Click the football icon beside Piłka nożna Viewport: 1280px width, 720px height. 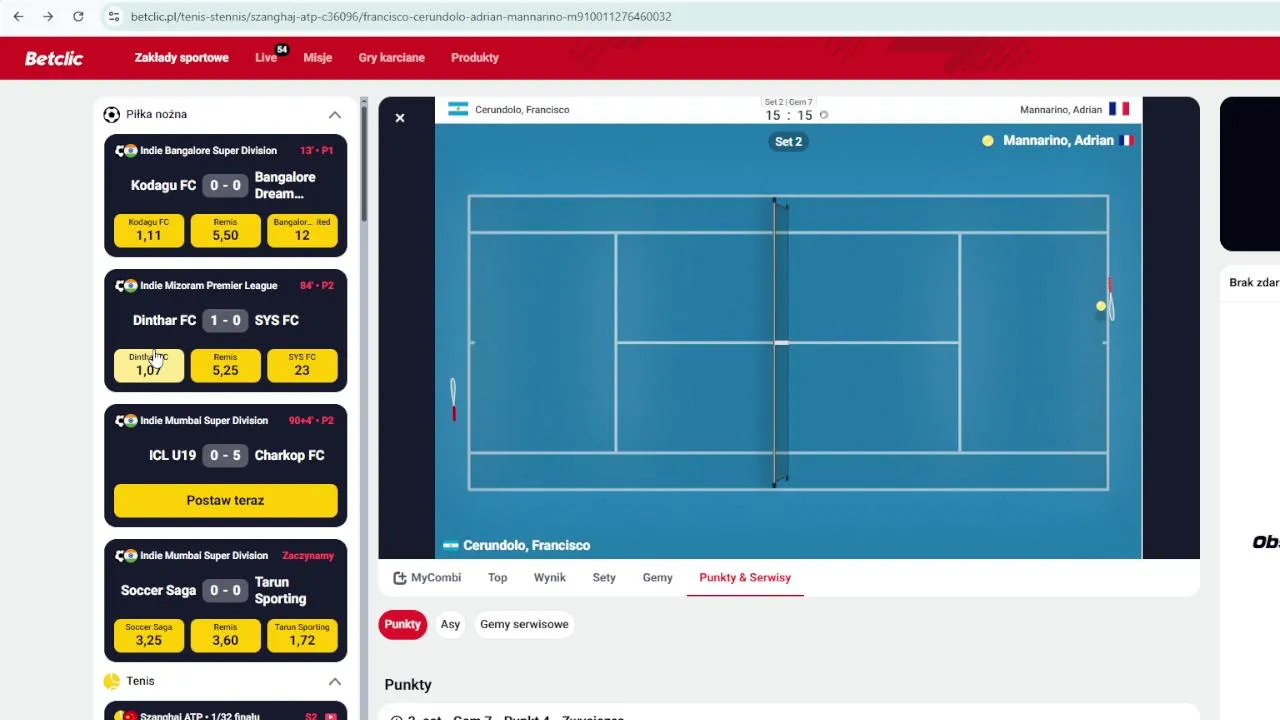(x=112, y=115)
